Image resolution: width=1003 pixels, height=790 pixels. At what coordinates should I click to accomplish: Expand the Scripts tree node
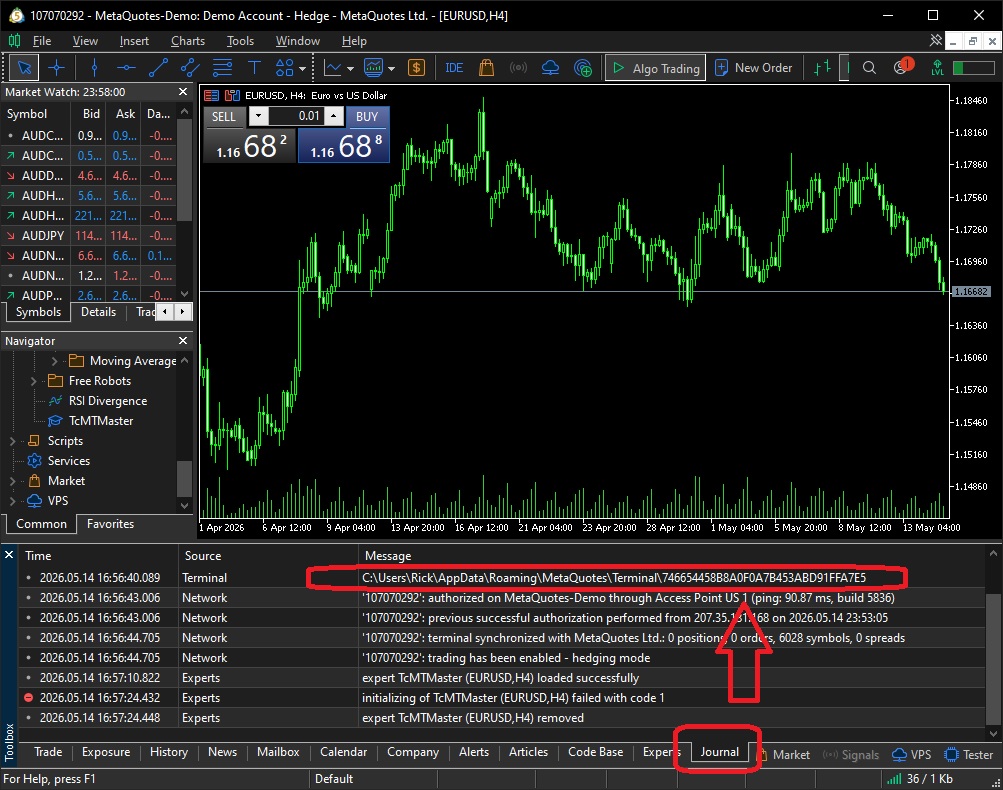click(x=13, y=441)
